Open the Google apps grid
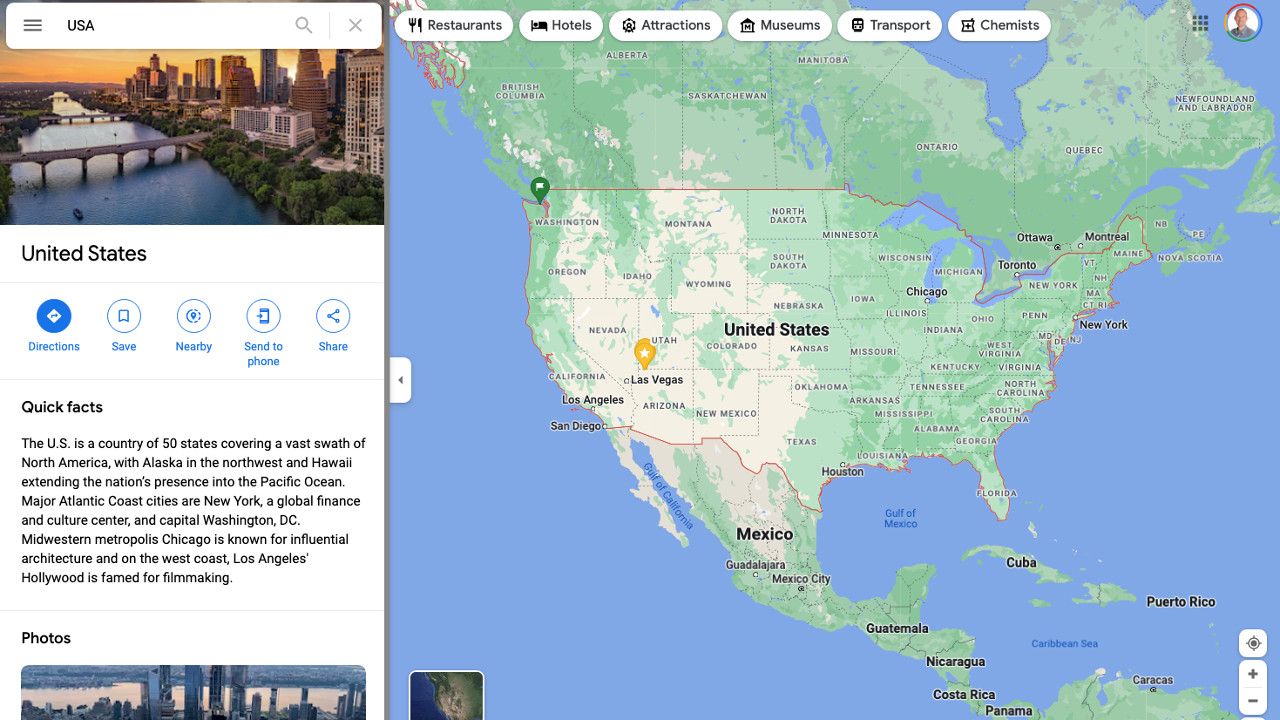The width and height of the screenshot is (1280, 720). 1200,23
